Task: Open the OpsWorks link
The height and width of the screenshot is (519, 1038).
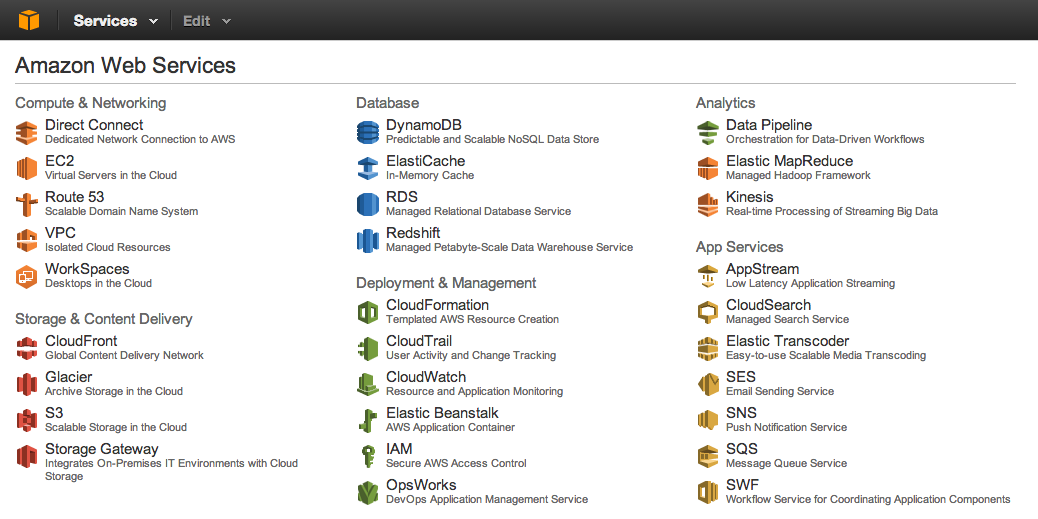Action: pyautogui.click(x=421, y=485)
